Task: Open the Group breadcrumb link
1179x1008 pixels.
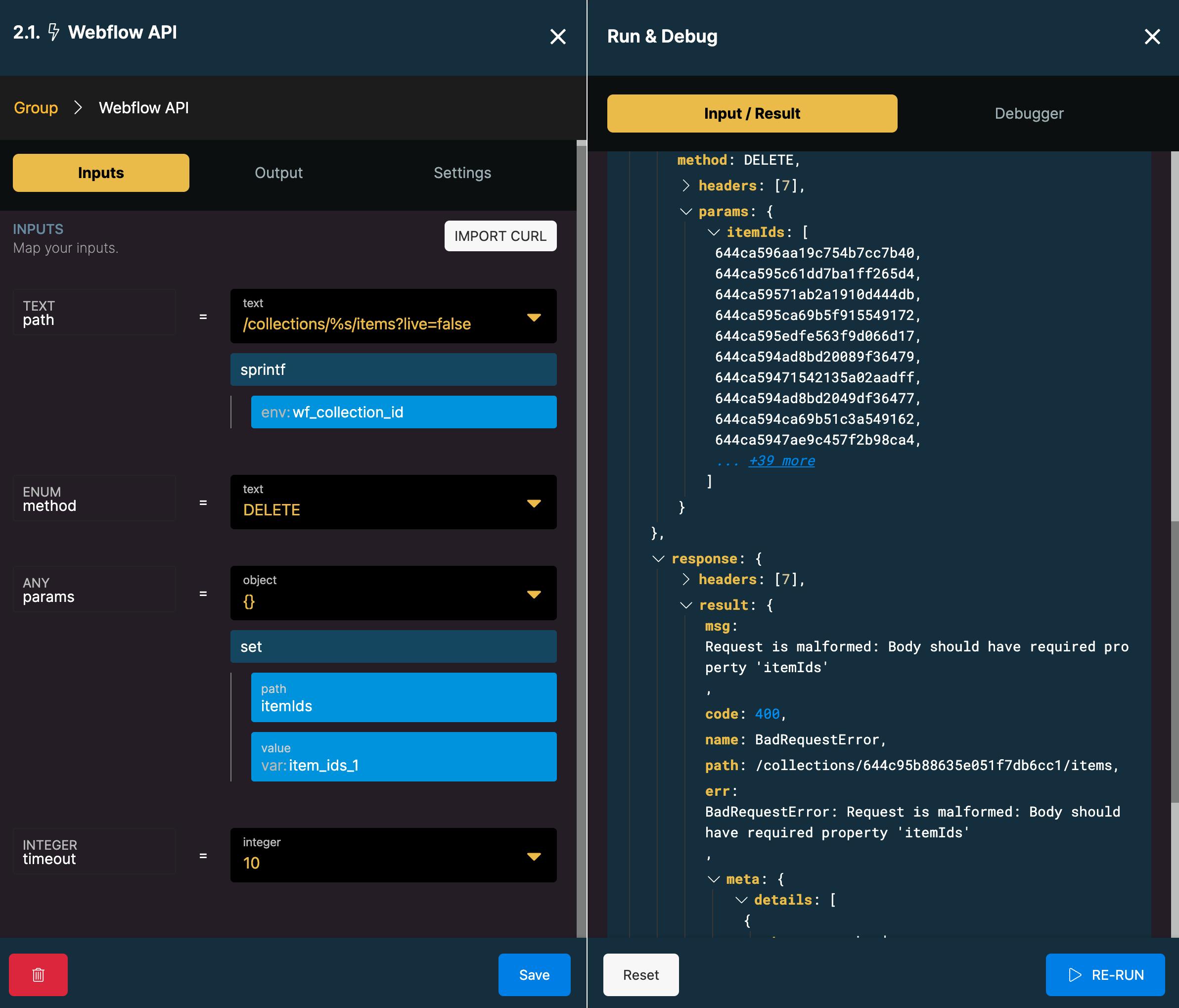Action: (36, 107)
